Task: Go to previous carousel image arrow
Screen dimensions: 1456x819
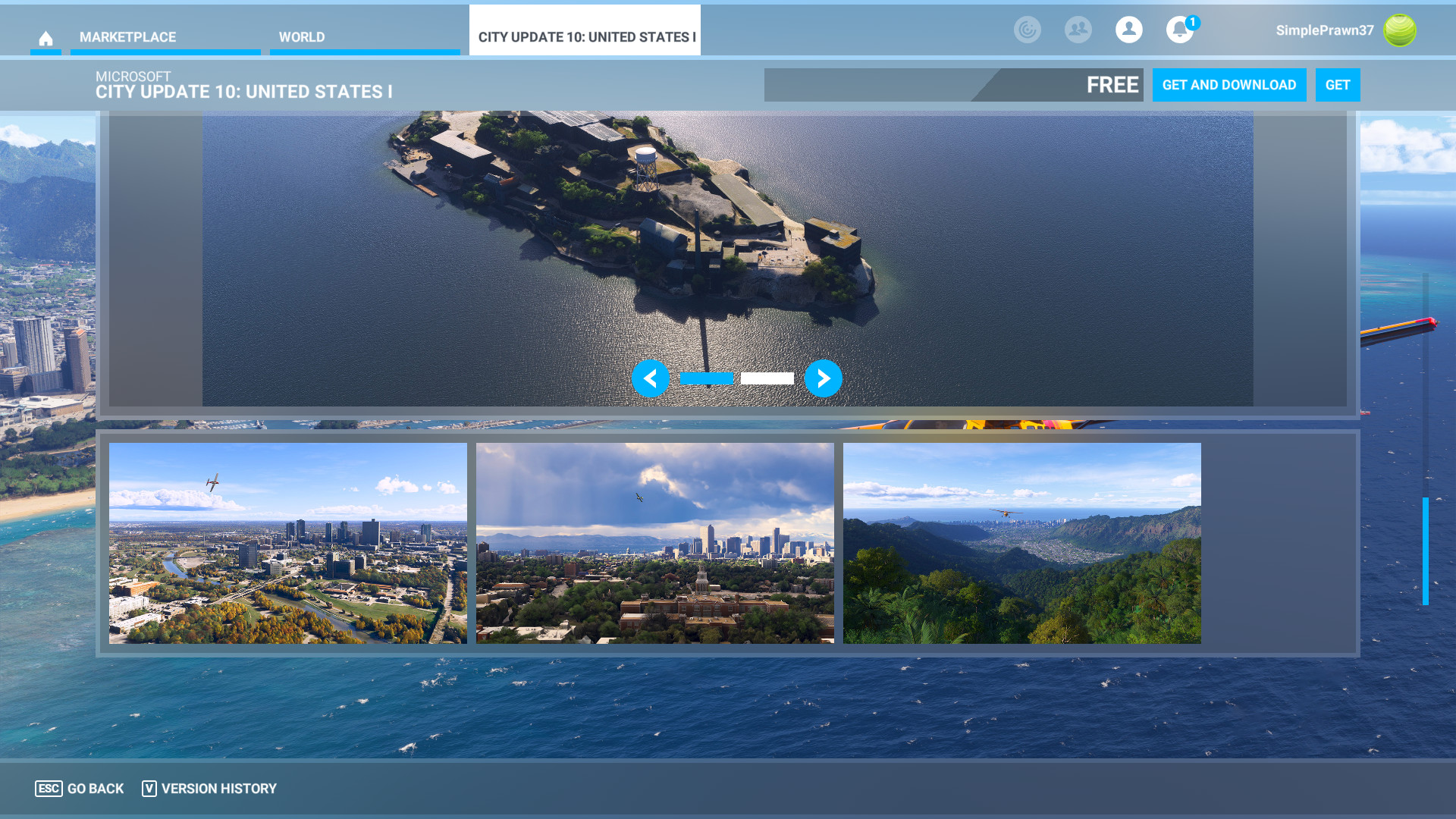Action: tap(651, 378)
